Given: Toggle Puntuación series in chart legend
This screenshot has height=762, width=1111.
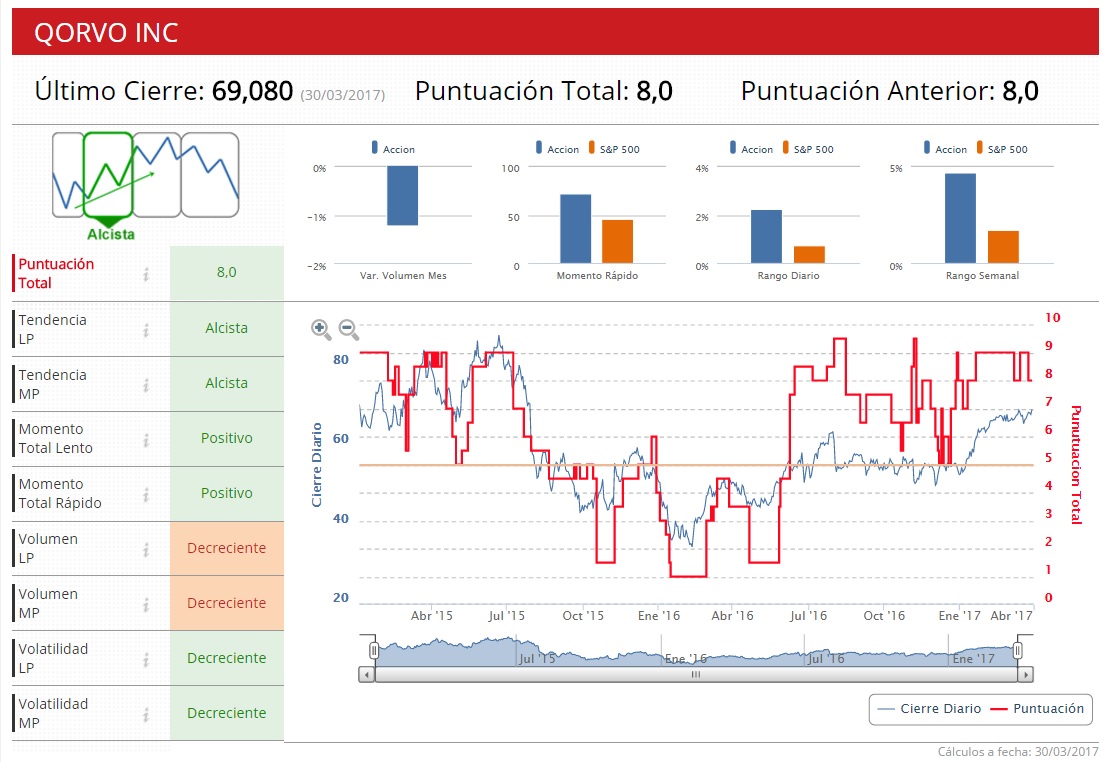Looking at the screenshot, I should 1037,709.
